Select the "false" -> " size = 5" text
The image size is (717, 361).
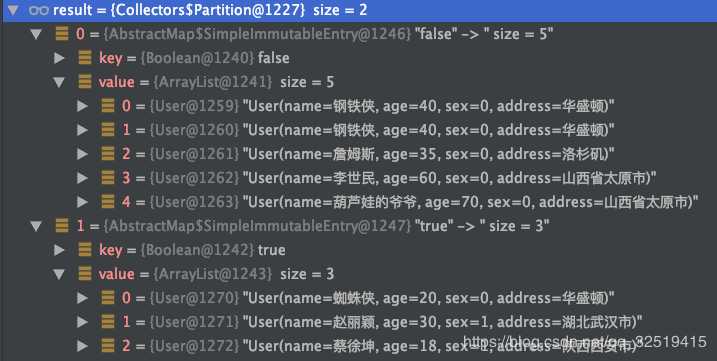point(484,34)
